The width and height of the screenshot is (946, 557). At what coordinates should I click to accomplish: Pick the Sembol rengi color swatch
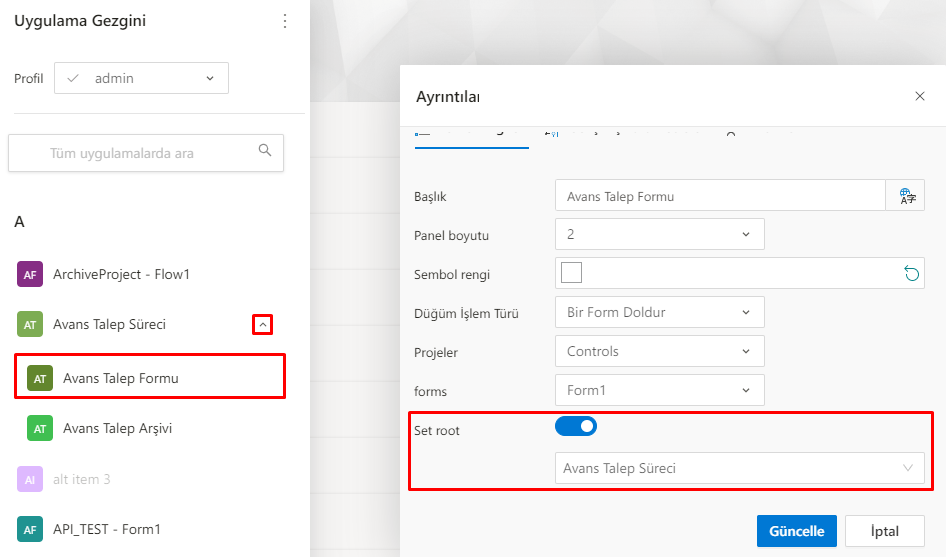coord(572,273)
